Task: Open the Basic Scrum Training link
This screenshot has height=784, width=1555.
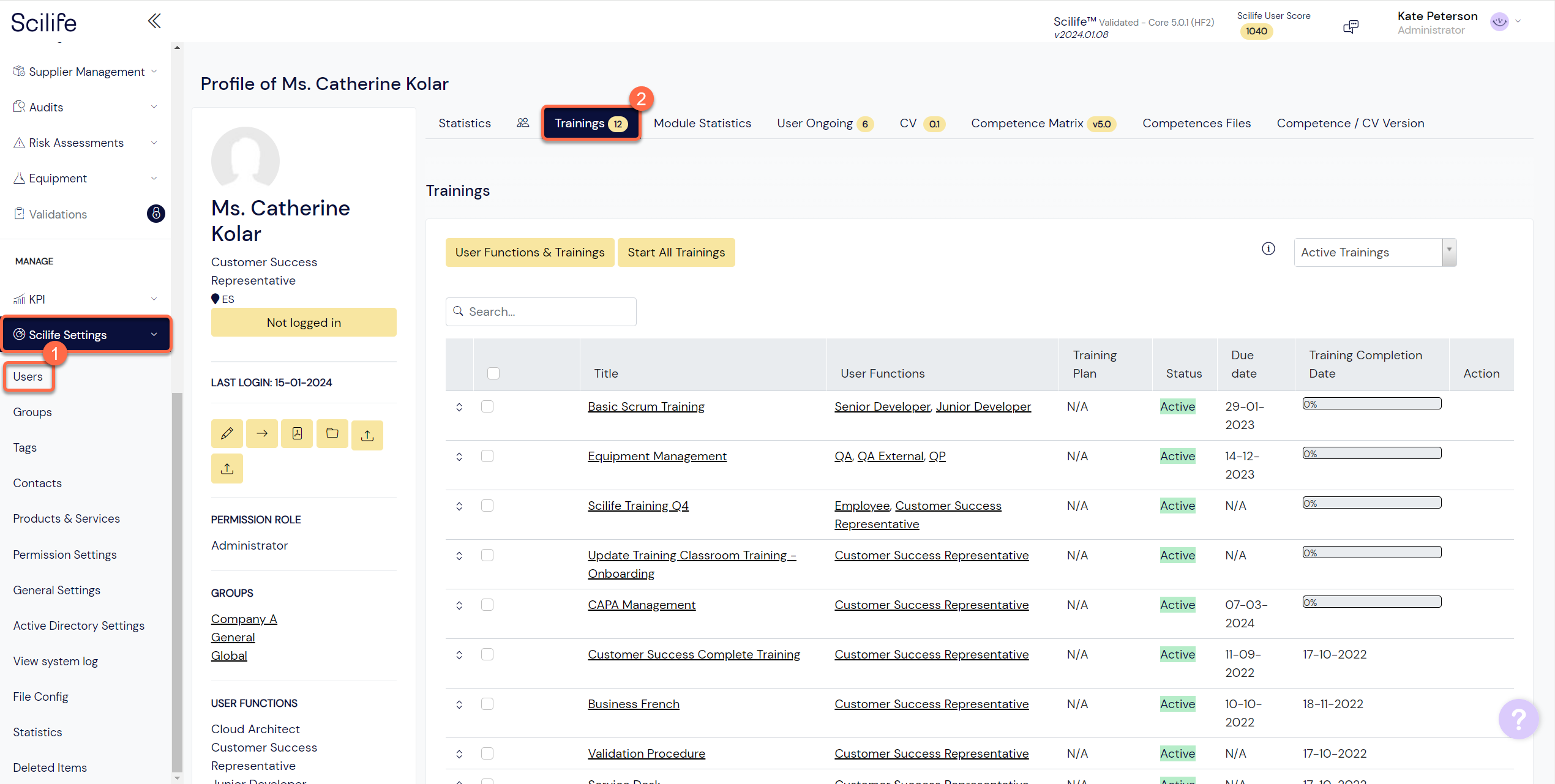Action: tap(646, 406)
